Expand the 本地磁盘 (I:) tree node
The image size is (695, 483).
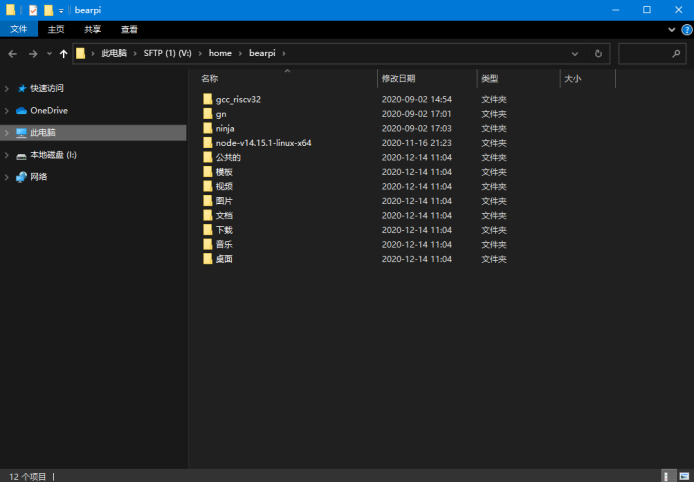coord(7,155)
